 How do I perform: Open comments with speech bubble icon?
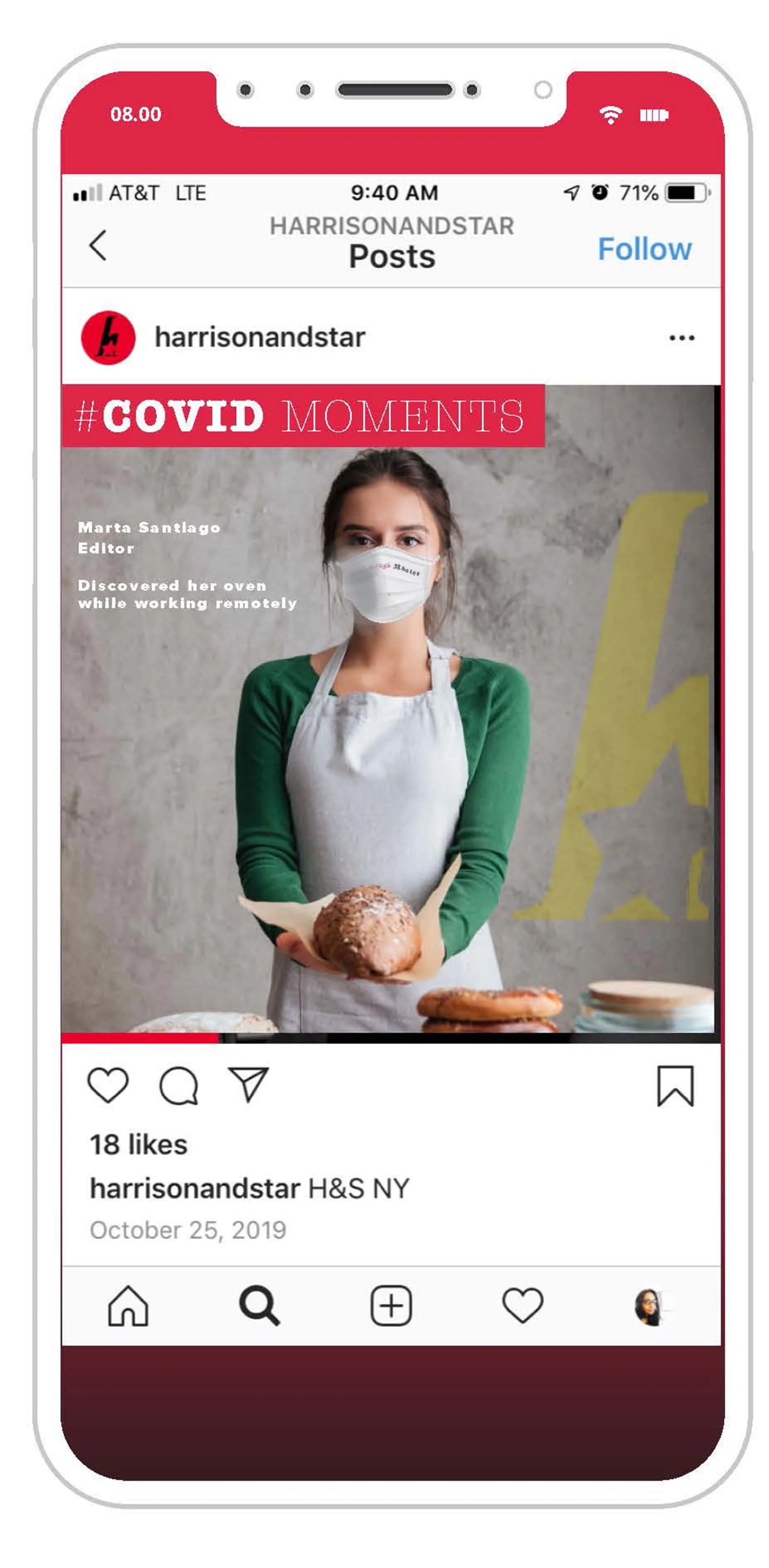pos(179,1086)
